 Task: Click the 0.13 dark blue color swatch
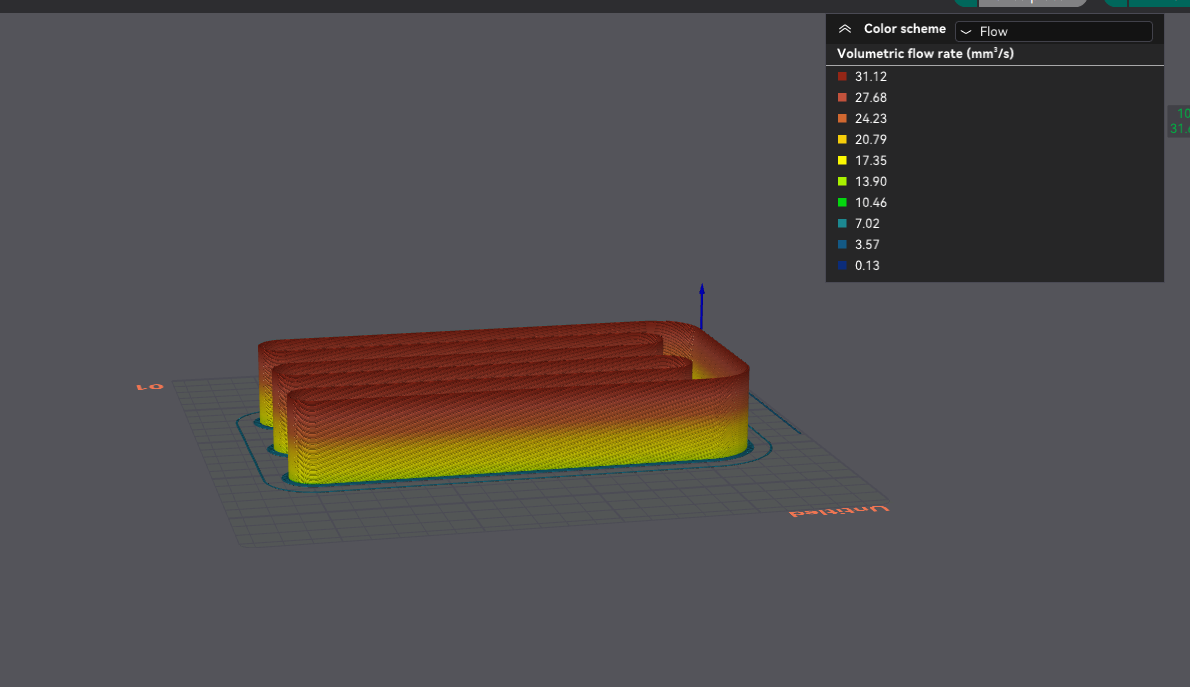pos(842,266)
